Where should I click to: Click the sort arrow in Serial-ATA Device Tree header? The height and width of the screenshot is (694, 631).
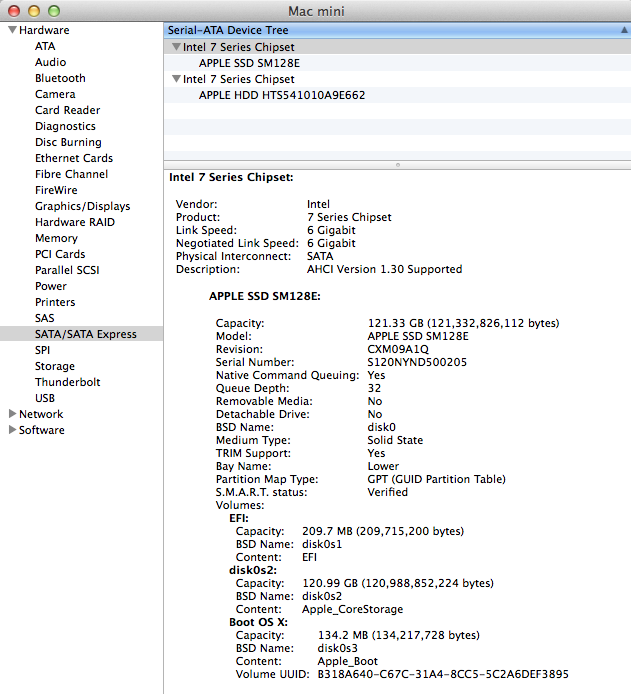pyautogui.click(x=624, y=30)
